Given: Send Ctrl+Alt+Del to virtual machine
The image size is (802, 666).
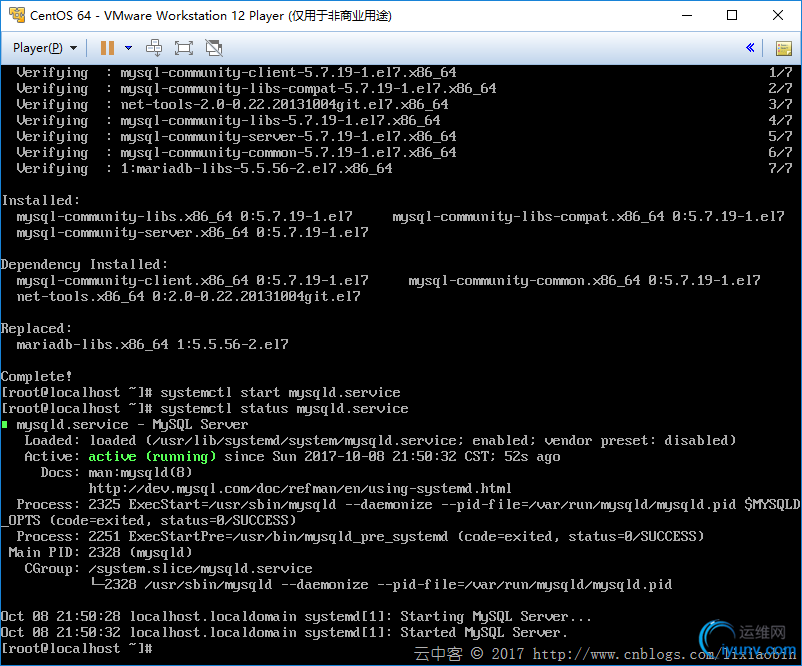Looking at the screenshot, I should pyautogui.click(x=154, y=48).
